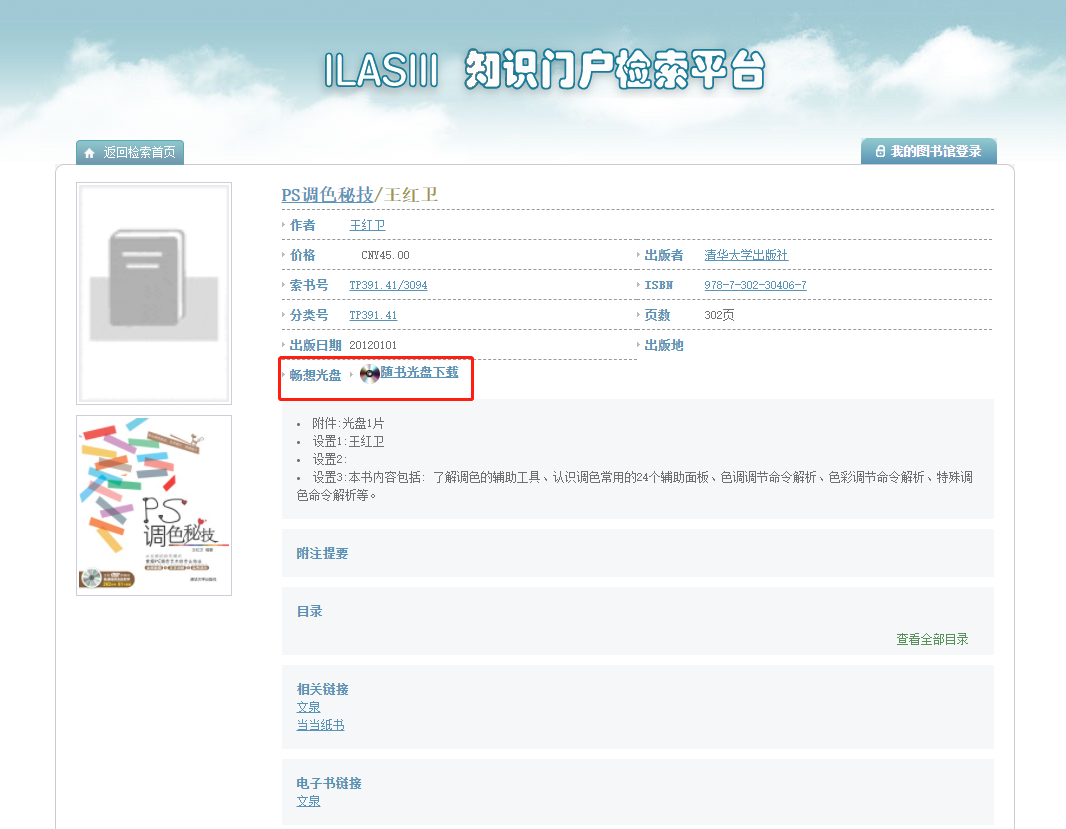The height and width of the screenshot is (829, 1066).
Task: Click the PS调色秘技 title link
Action: click(327, 195)
